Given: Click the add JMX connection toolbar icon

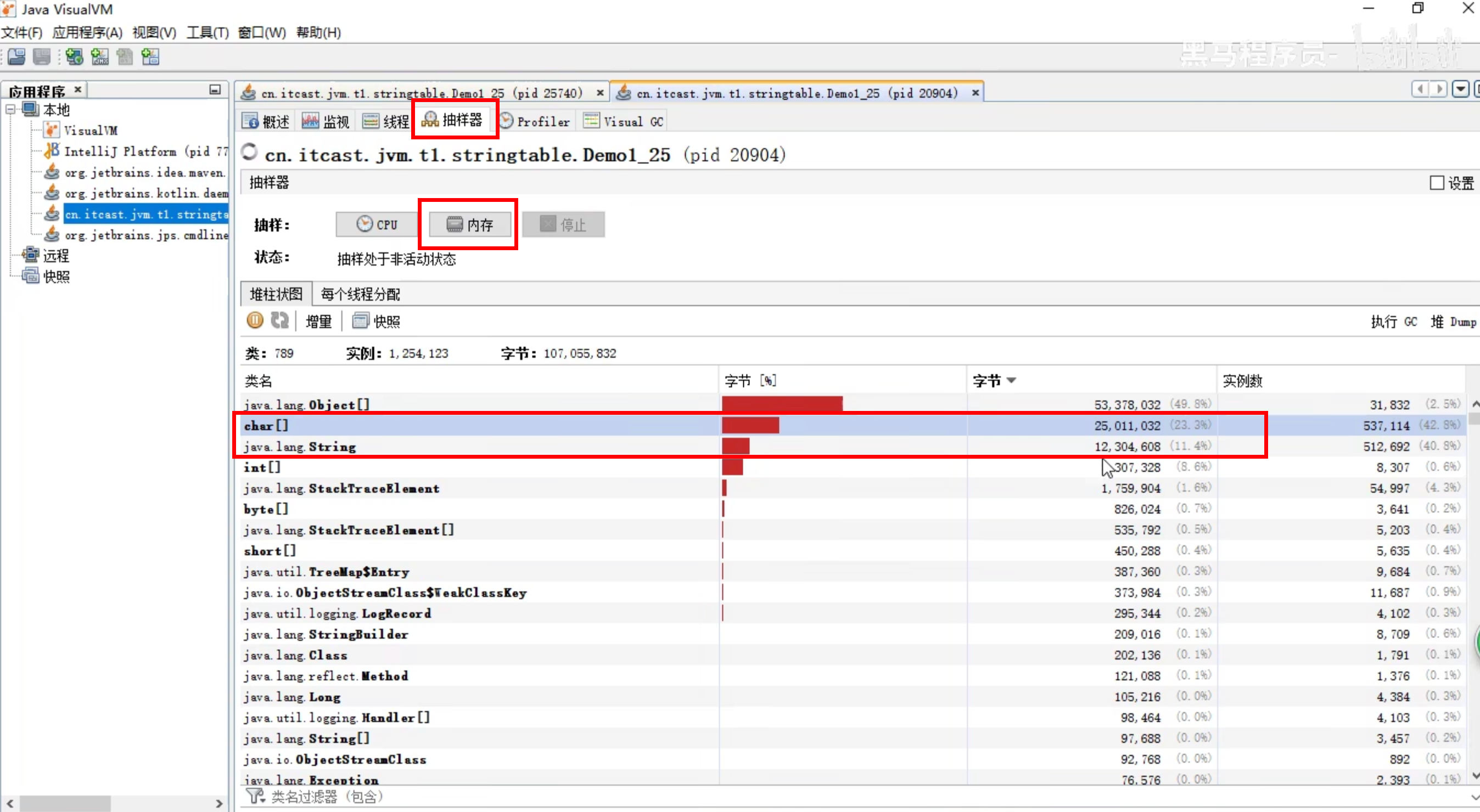Looking at the screenshot, I should (x=99, y=57).
